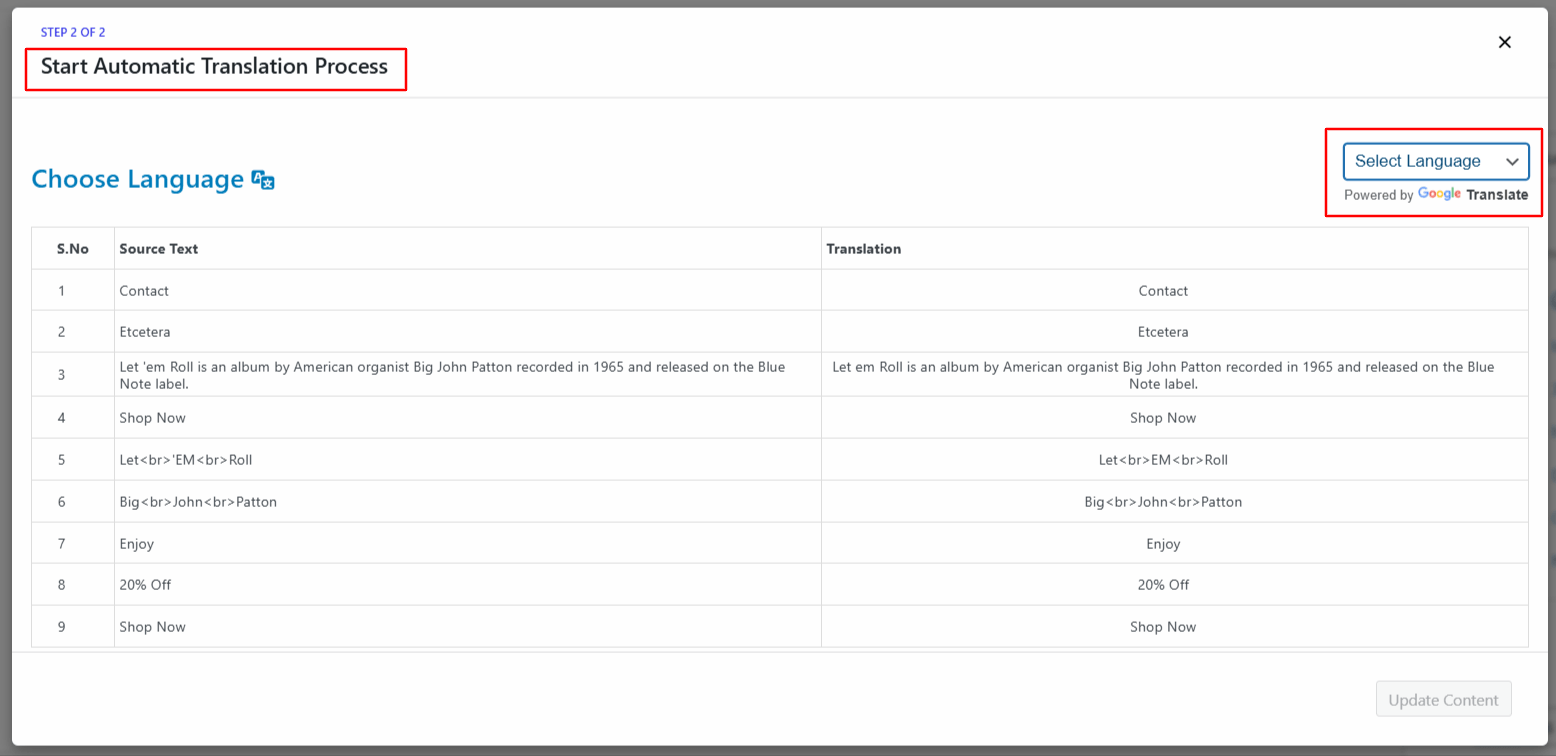
Task: Click the Step 2 of 2 label
Action: click(73, 33)
